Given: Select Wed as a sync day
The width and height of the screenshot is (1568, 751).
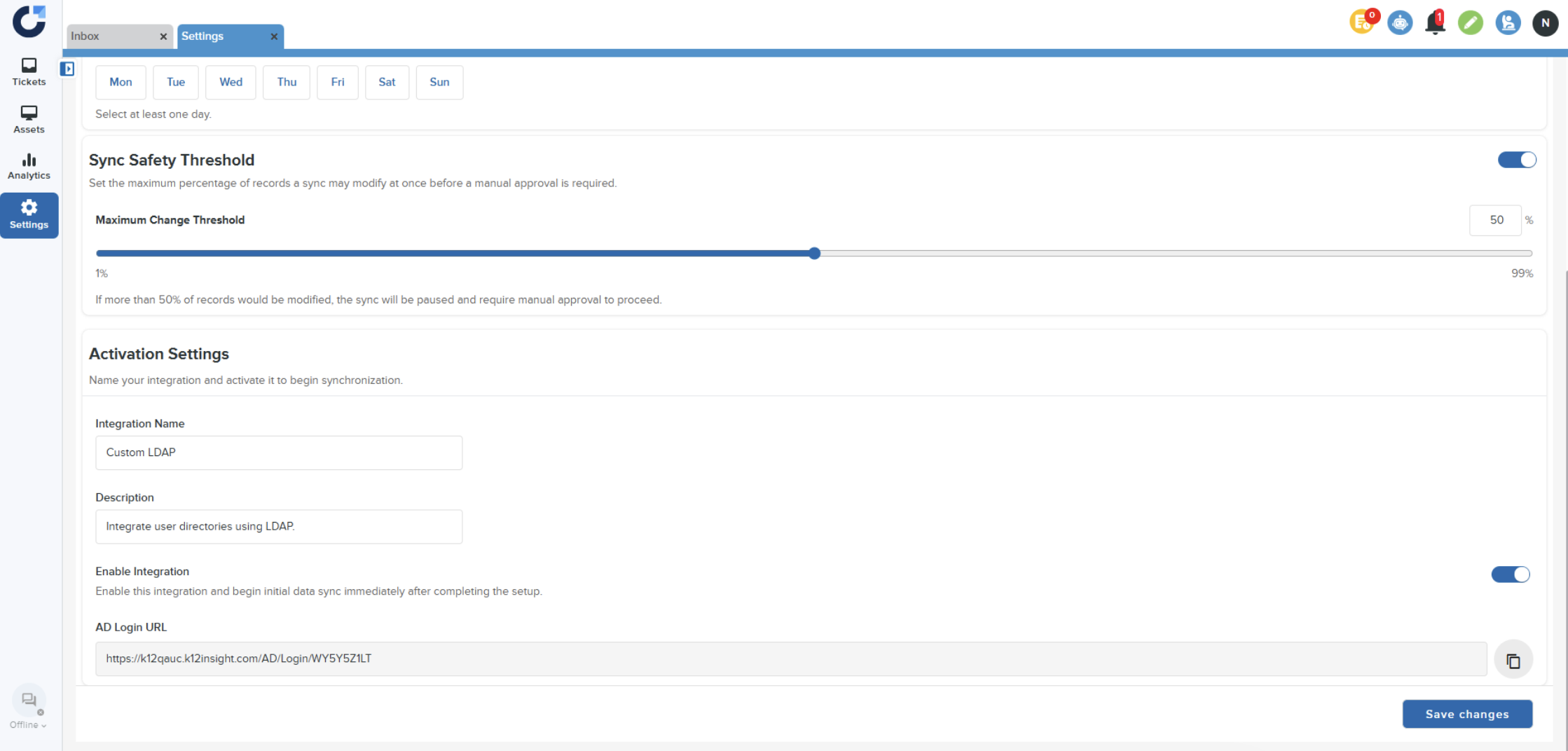Looking at the screenshot, I should [231, 82].
